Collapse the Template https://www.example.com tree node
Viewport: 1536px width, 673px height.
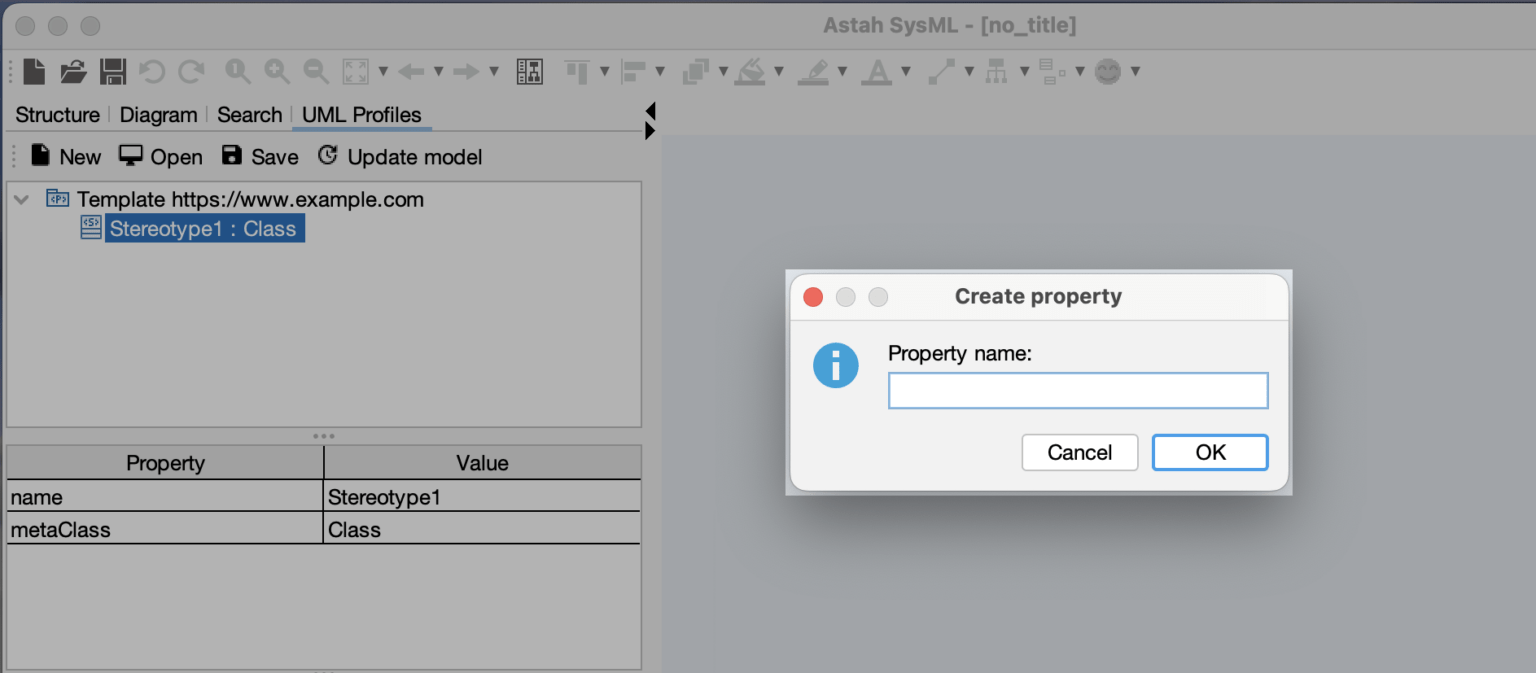(20, 198)
